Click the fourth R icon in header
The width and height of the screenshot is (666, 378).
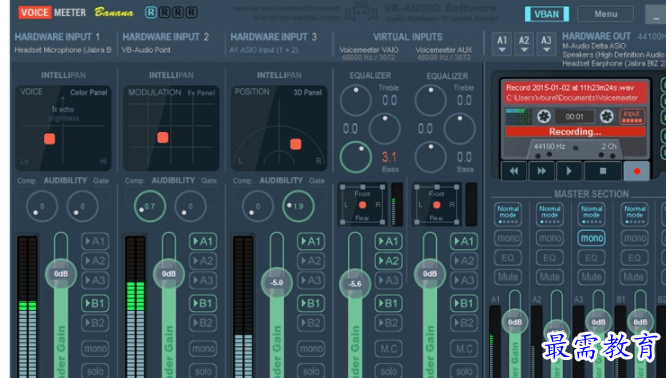(x=192, y=12)
